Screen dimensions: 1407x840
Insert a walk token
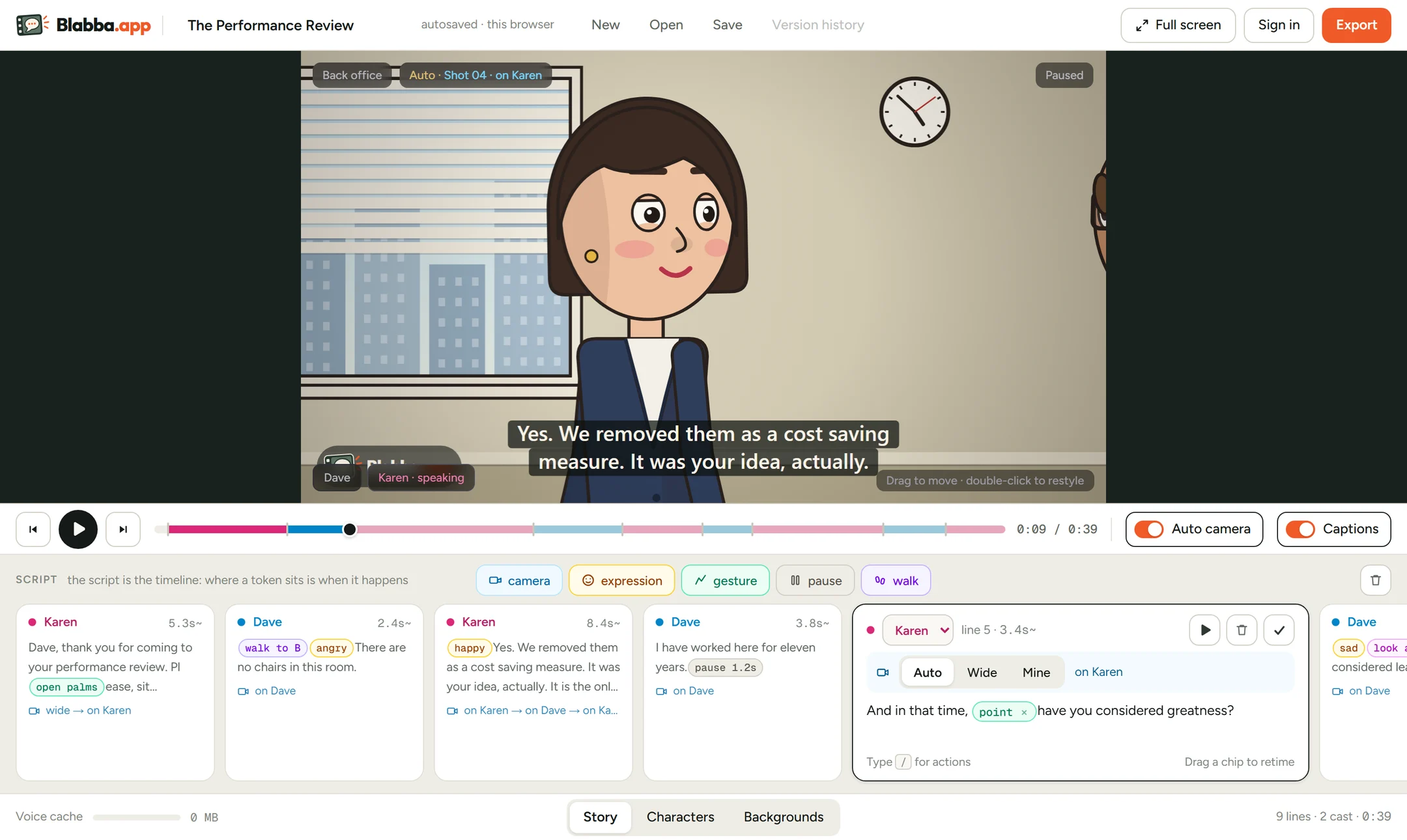(896, 580)
